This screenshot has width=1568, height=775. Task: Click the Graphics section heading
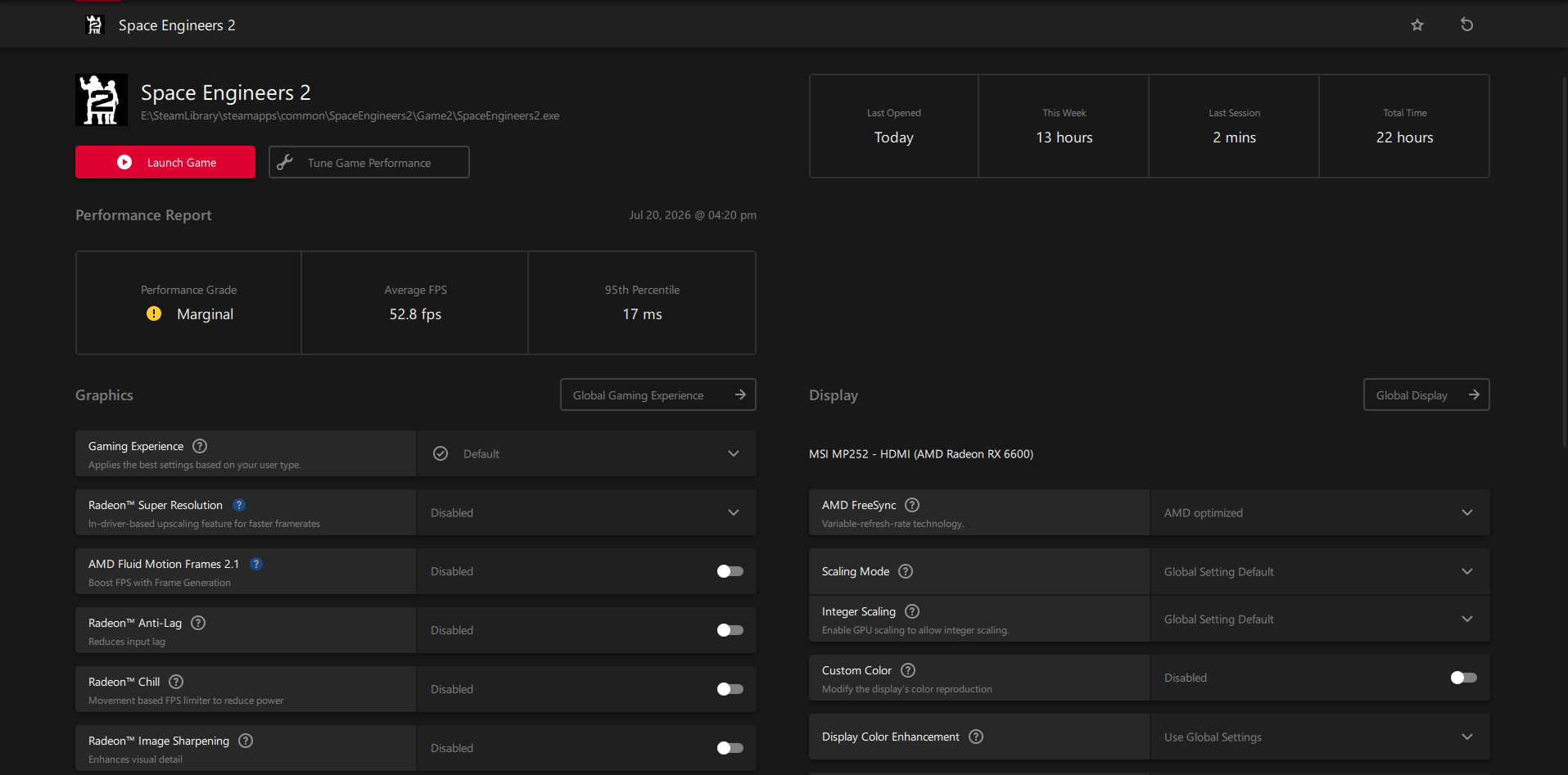(x=104, y=395)
